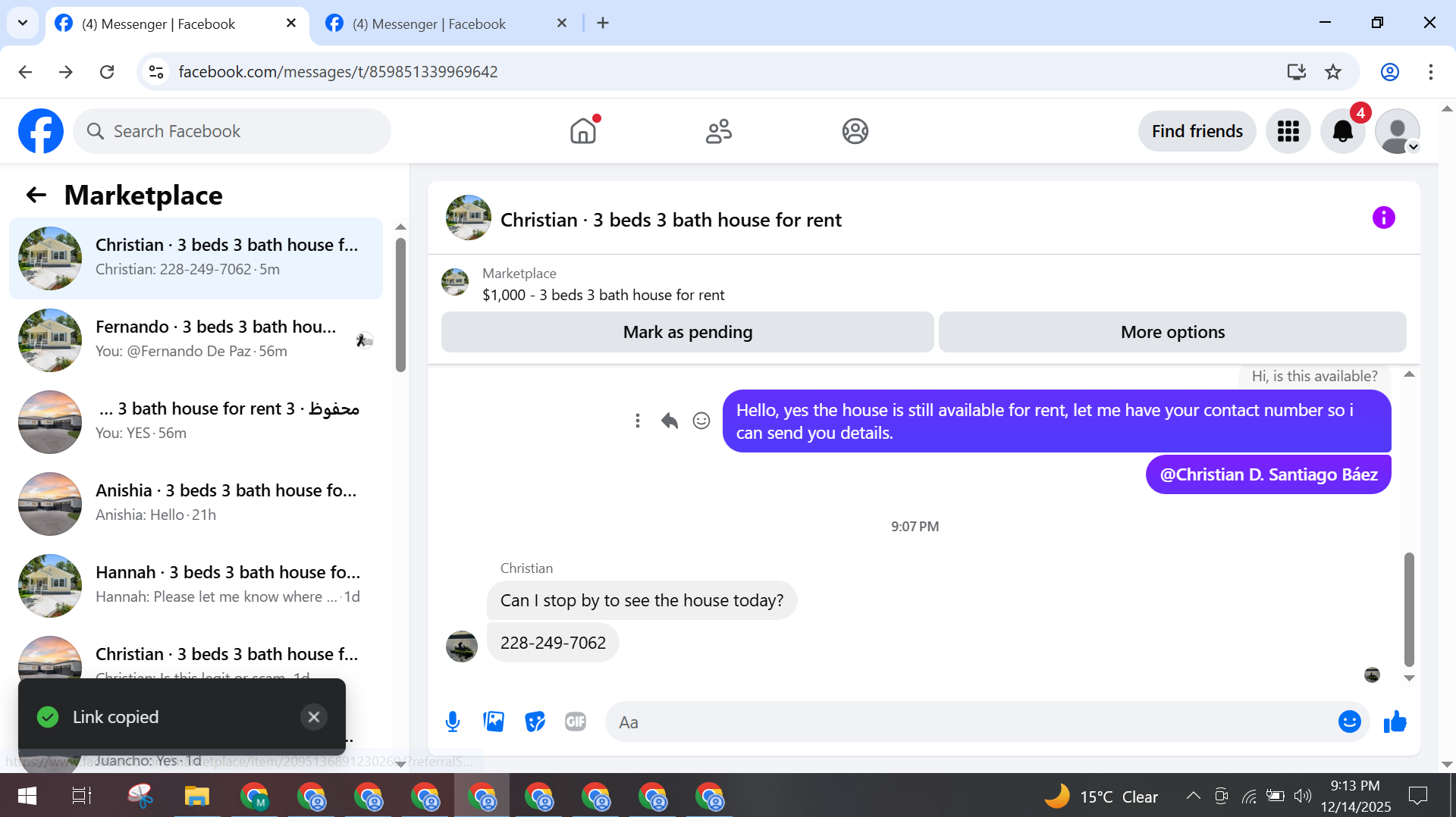Image resolution: width=1456 pixels, height=817 pixels.
Task: Click the Find friends button
Action: coord(1197,131)
